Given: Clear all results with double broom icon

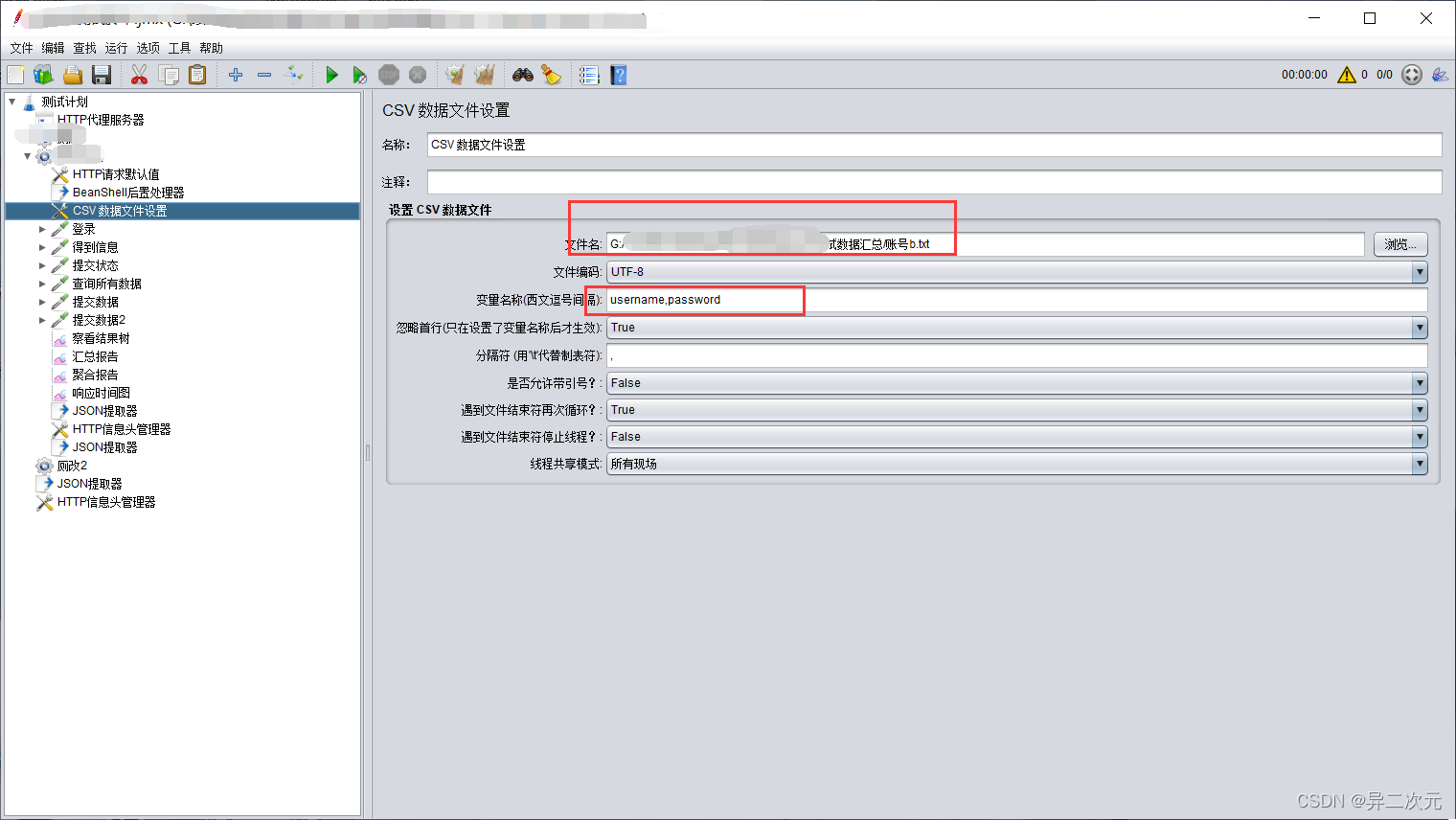Looking at the screenshot, I should [485, 75].
